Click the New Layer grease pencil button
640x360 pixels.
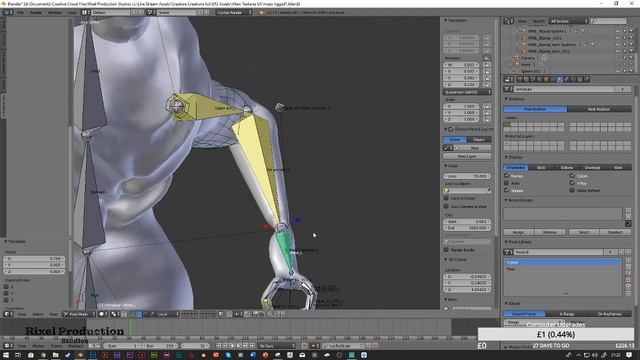click(x=467, y=156)
